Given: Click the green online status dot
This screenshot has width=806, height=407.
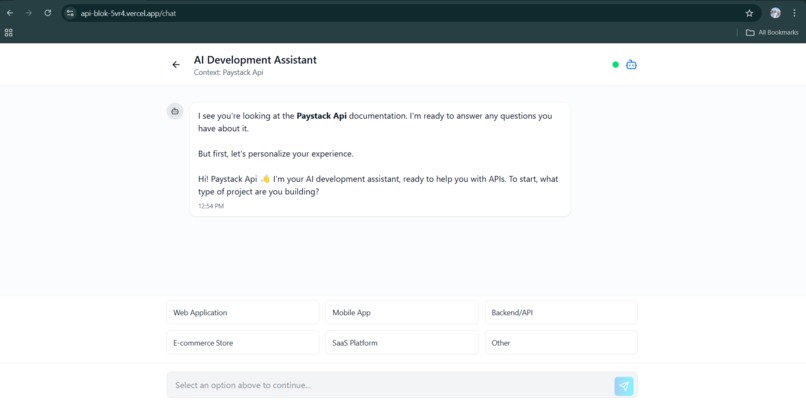Looking at the screenshot, I should click(x=615, y=65).
